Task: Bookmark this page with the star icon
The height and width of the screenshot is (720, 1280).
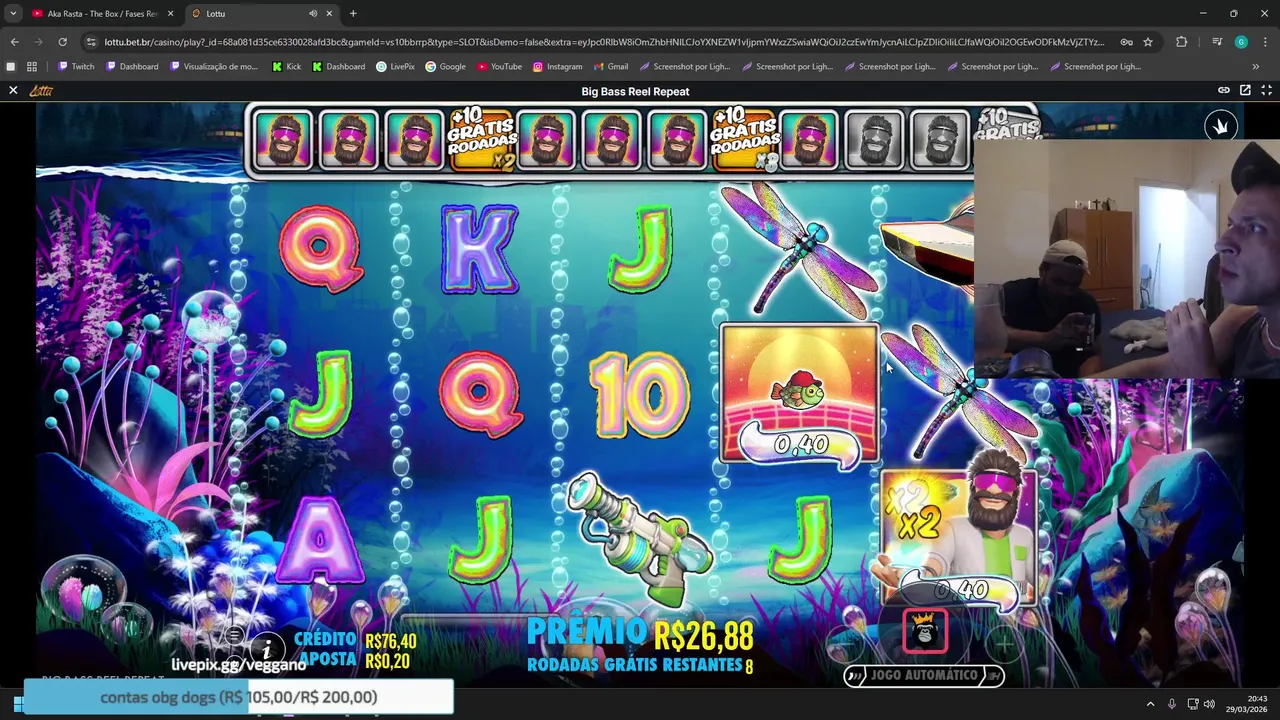Action: [x=1148, y=42]
